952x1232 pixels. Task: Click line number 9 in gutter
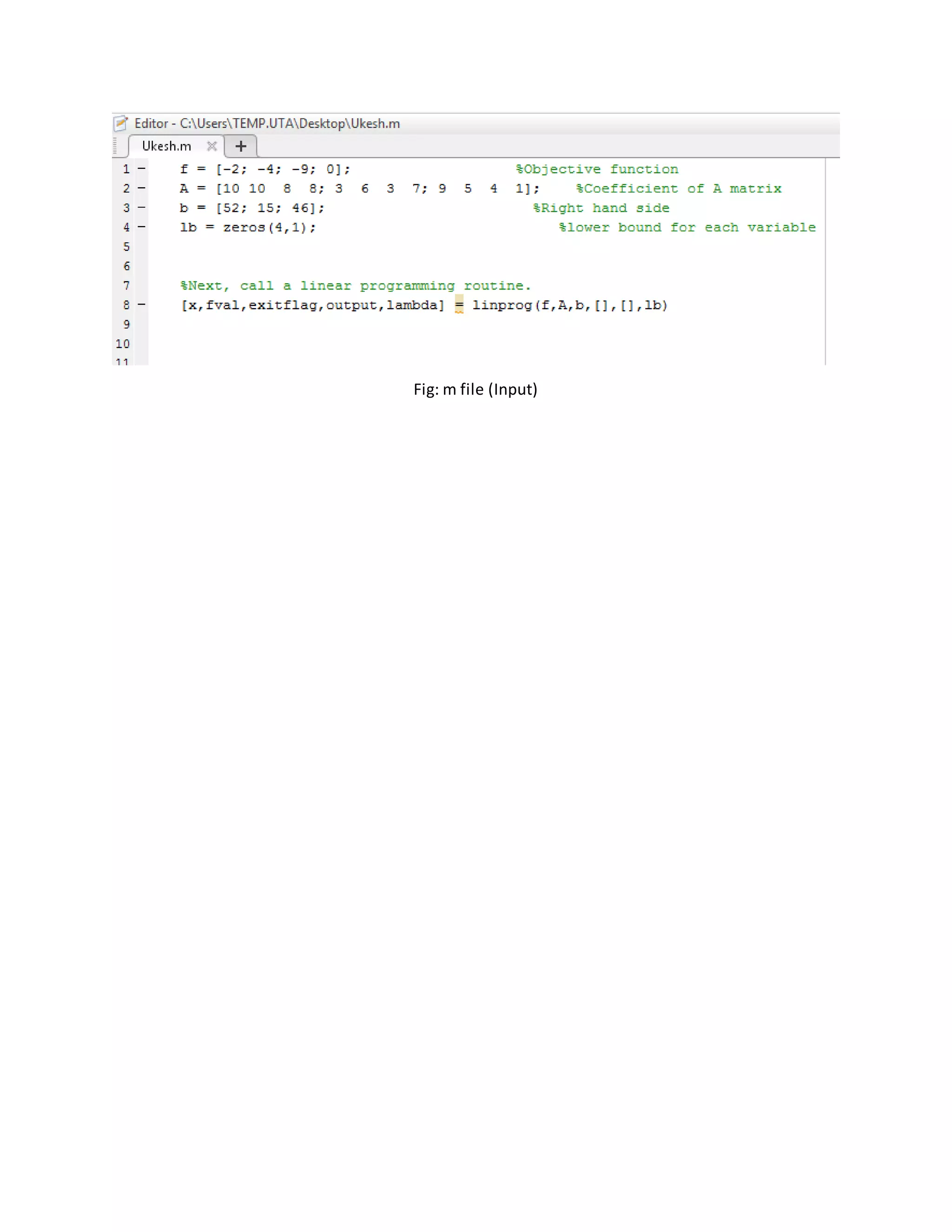[x=126, y=325]
